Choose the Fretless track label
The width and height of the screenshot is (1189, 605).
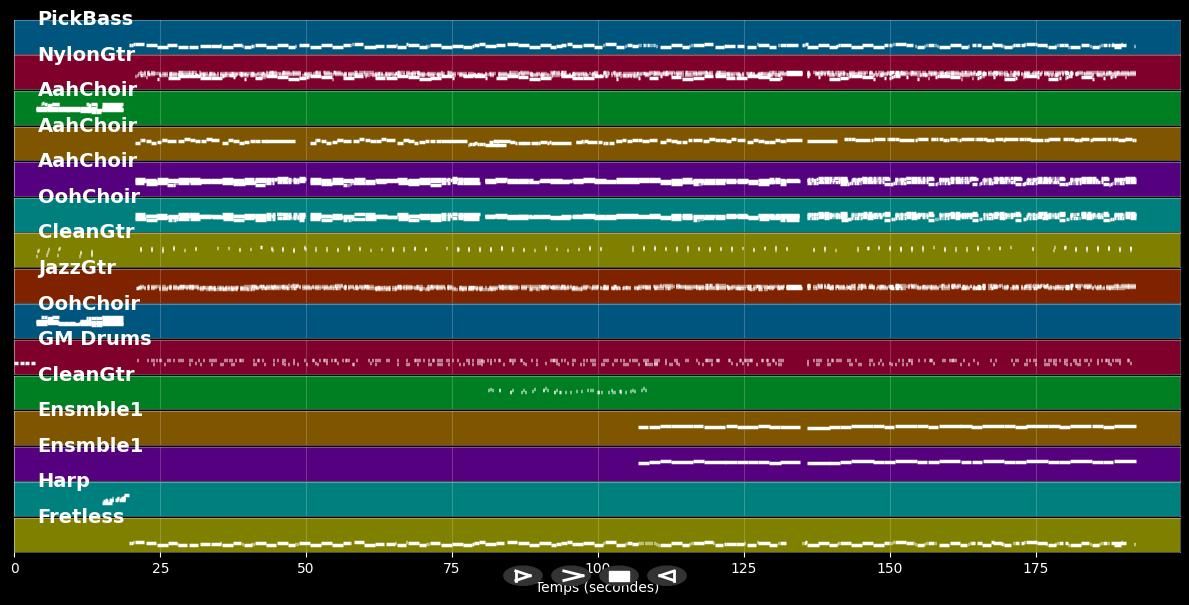(x=81, y=517)
